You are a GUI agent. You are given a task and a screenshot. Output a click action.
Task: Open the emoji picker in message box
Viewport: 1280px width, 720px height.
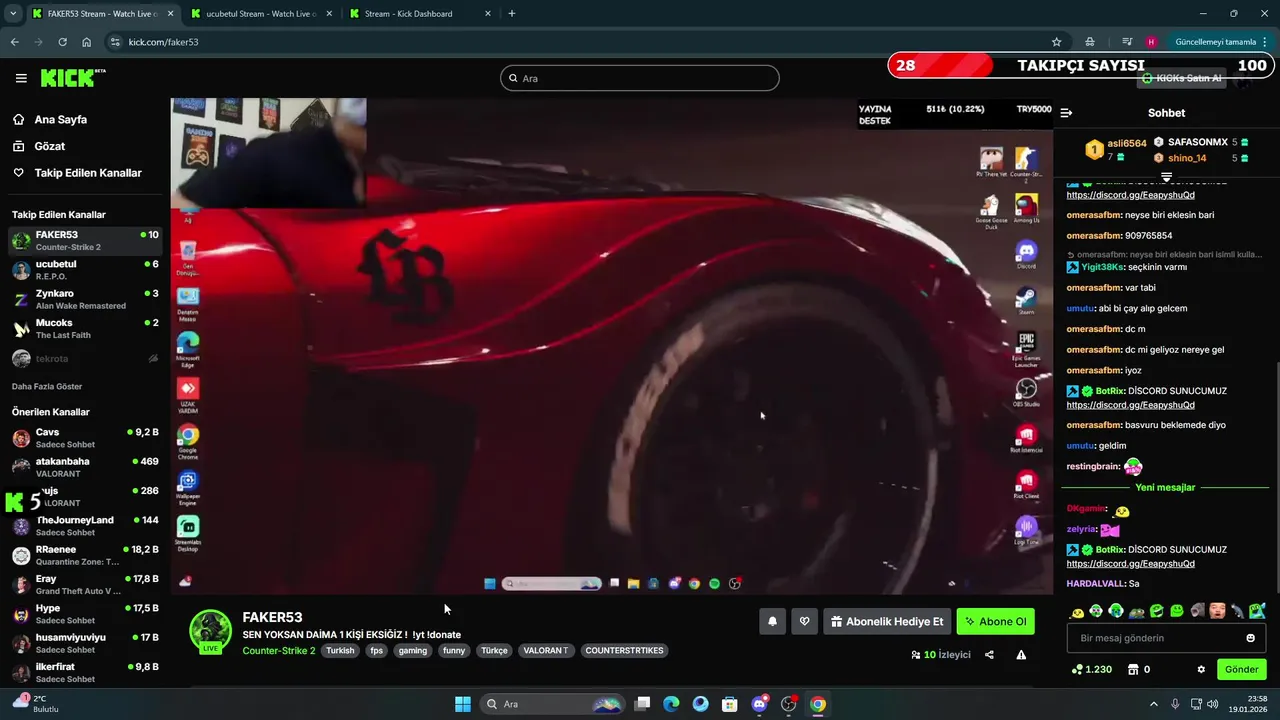pyautogui.click(x=1250, y=638)
